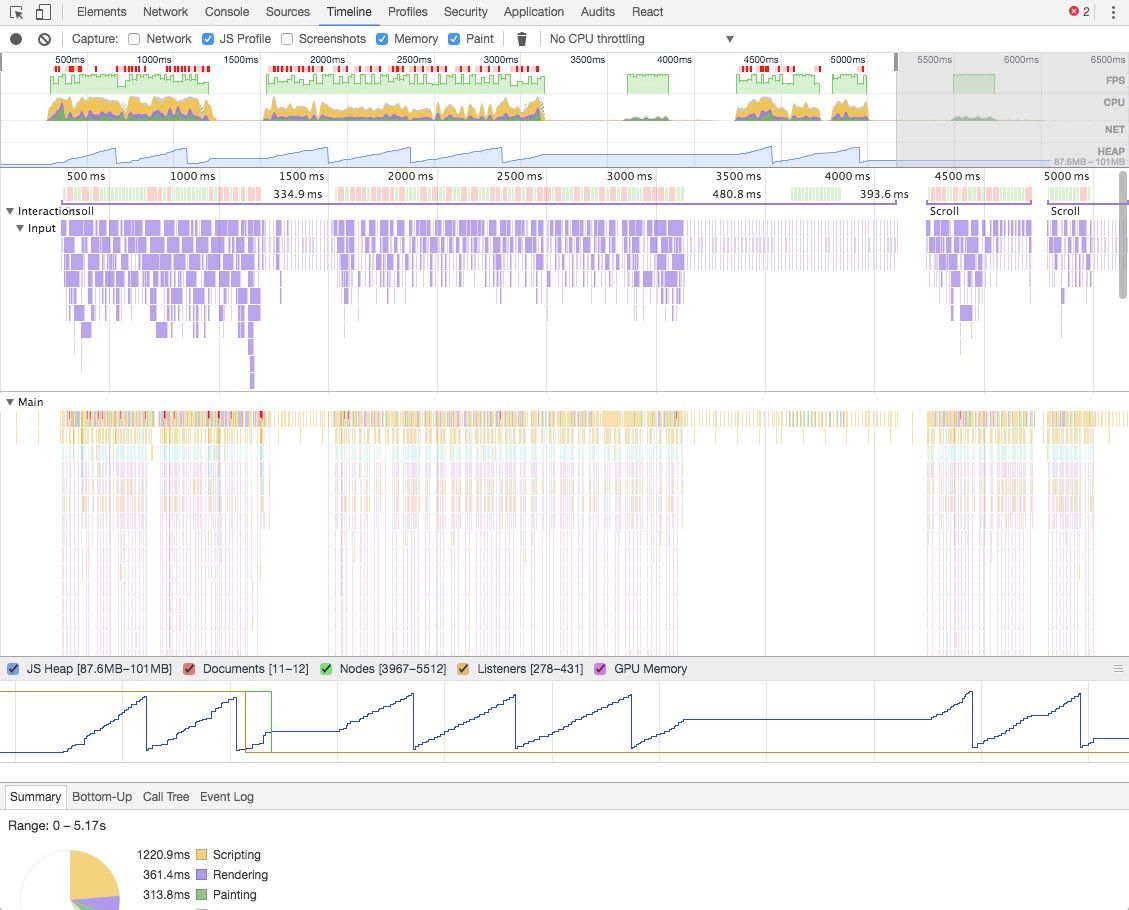
Task: Open the DevTools three-dot menu
Action: pyautogui.click(x=1113, y=12)
